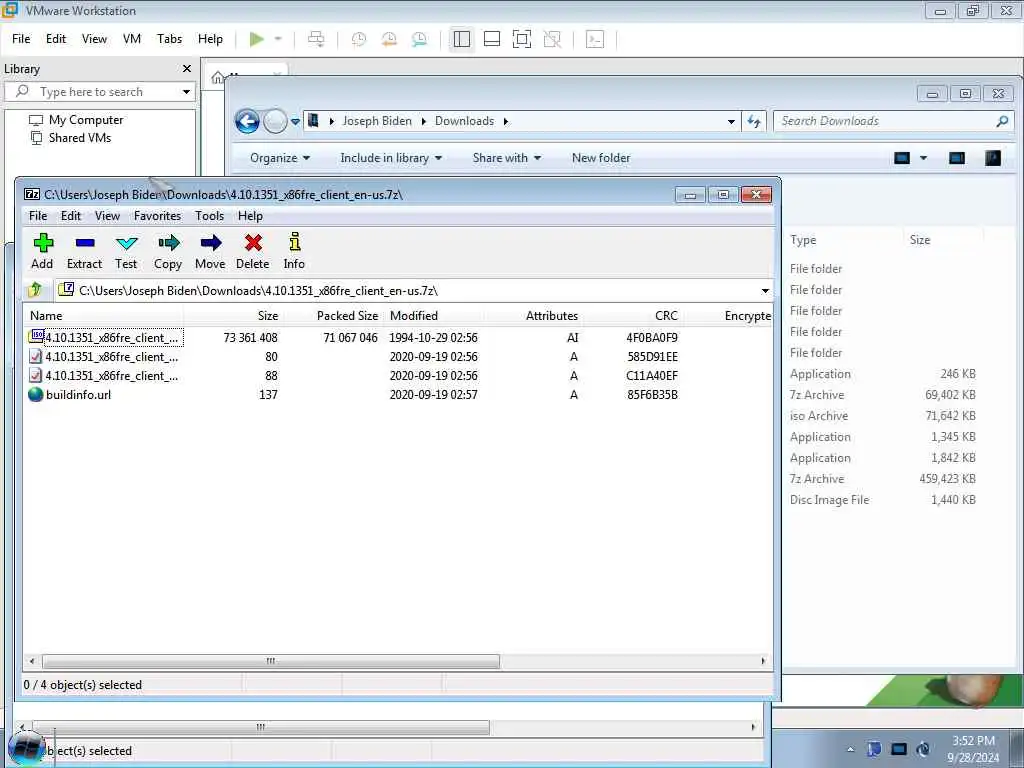Click the Search Downloads field
The image size is (1024, 768).
point(893,121)
